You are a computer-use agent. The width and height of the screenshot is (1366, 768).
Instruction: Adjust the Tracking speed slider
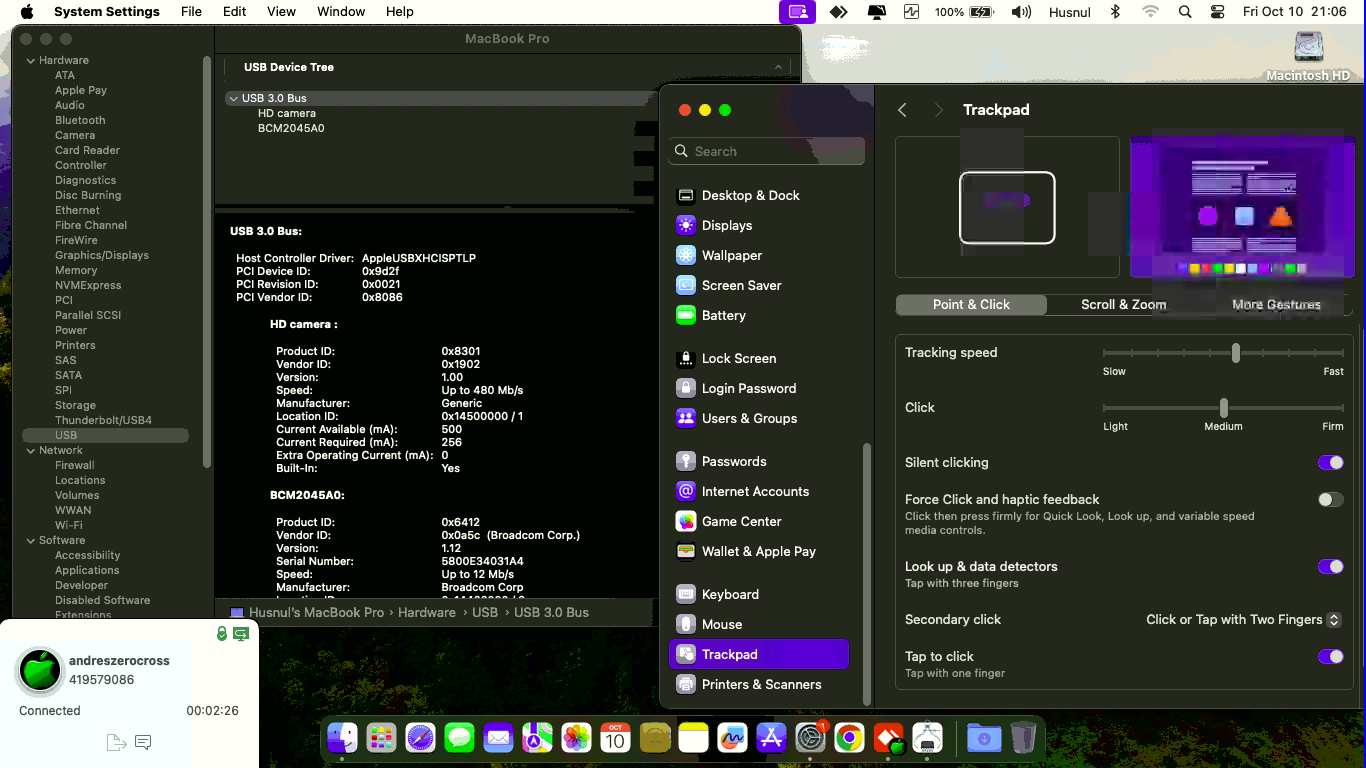(x=1236, y=353)
